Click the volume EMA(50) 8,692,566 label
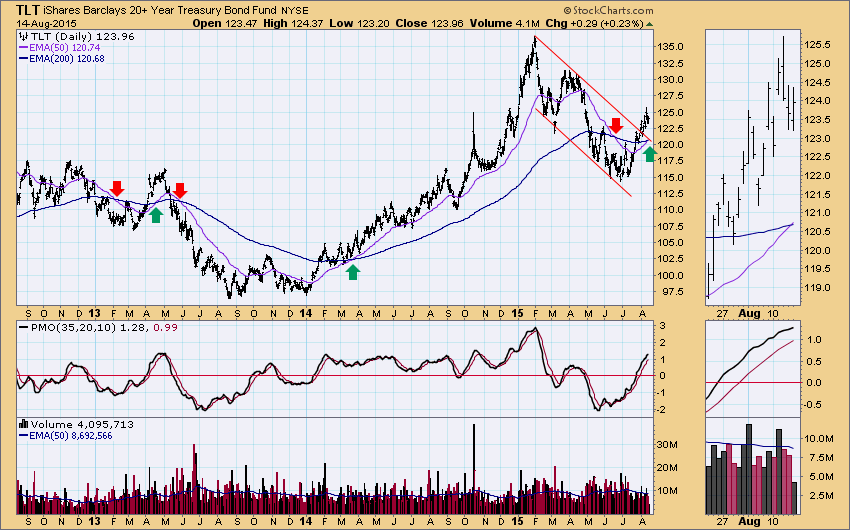This screenshot has height=530, width=850. click(75, 436)
